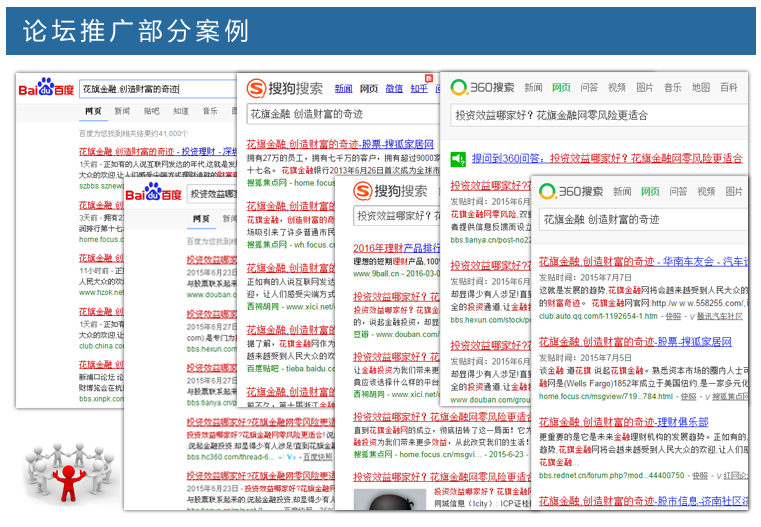Viewport: 761px width, 527px height.
Task: Select the 网页 tab in the front Baidu window
Action: pyautogui.click(x=201, y=218)
